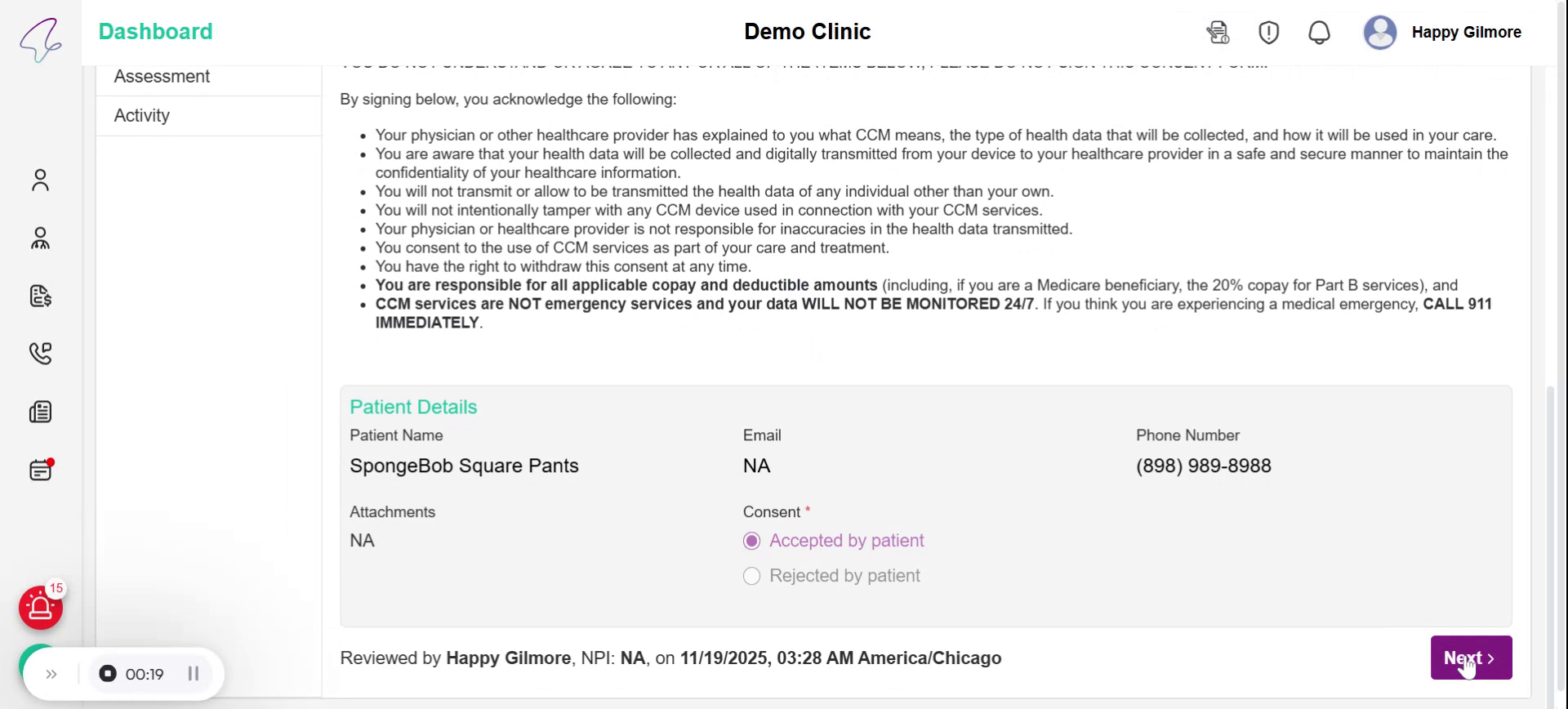Open the notifications bell
The image size is (1568, 709).
[x=1319, y=33]
